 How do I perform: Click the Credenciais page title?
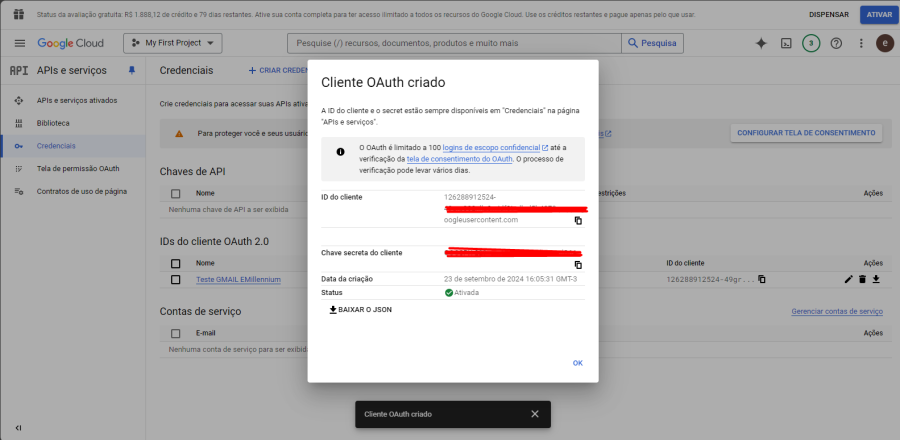[x=187, y=70]
